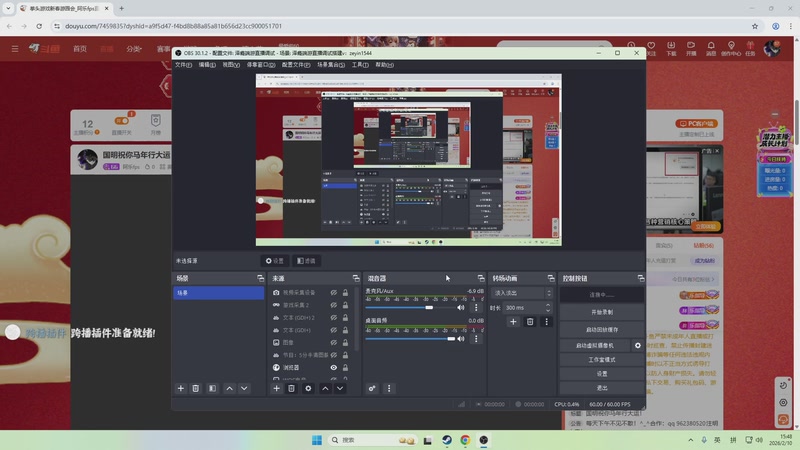Show the 文本 (GDI+) 2 source eye icon
Viewport: 800px width, 450px height.
[x=334, y=317]
